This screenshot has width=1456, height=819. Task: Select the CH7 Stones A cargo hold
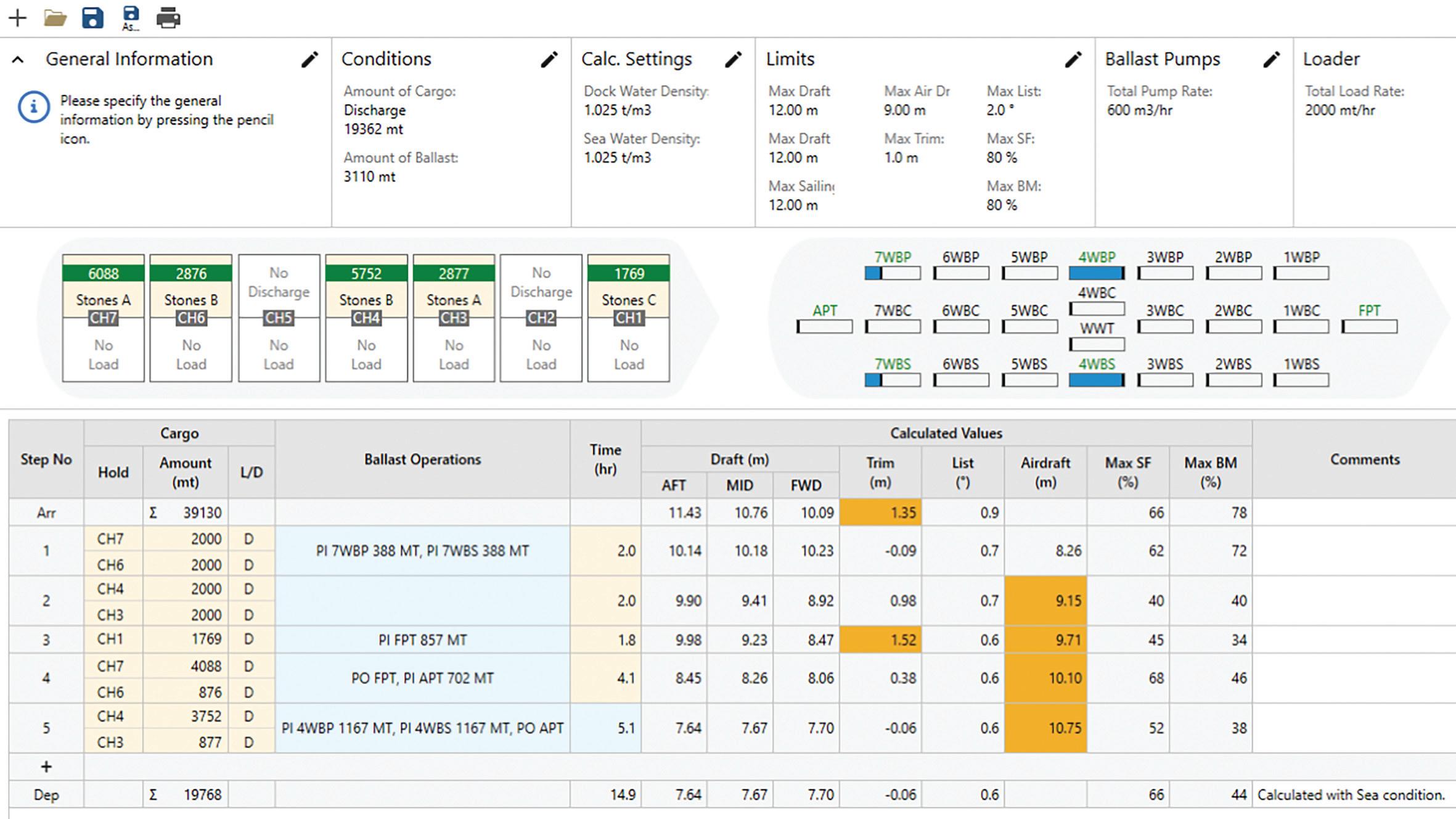pos(103,300)
